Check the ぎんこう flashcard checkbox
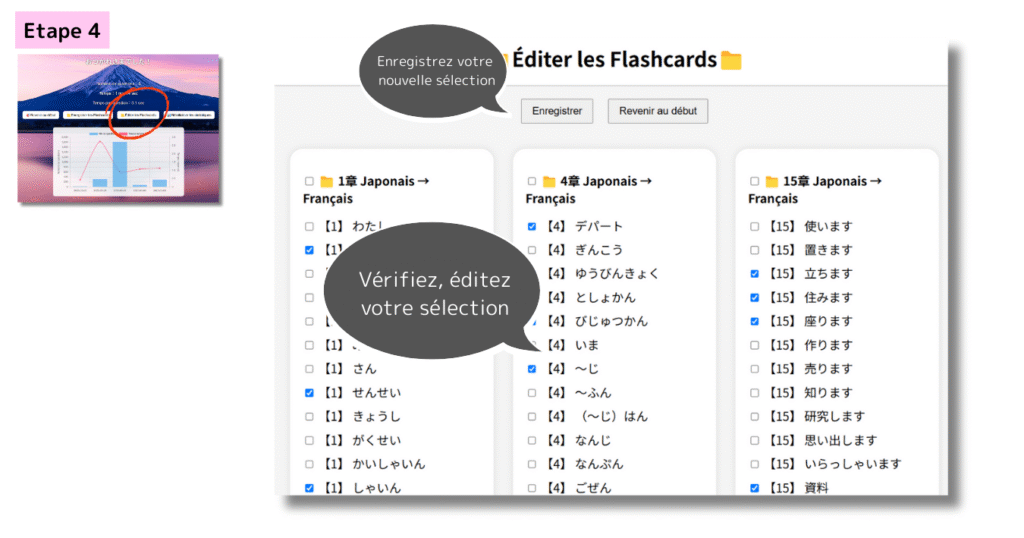The width and height of the screenshot is (1024, 538). (x=532, y=250)
